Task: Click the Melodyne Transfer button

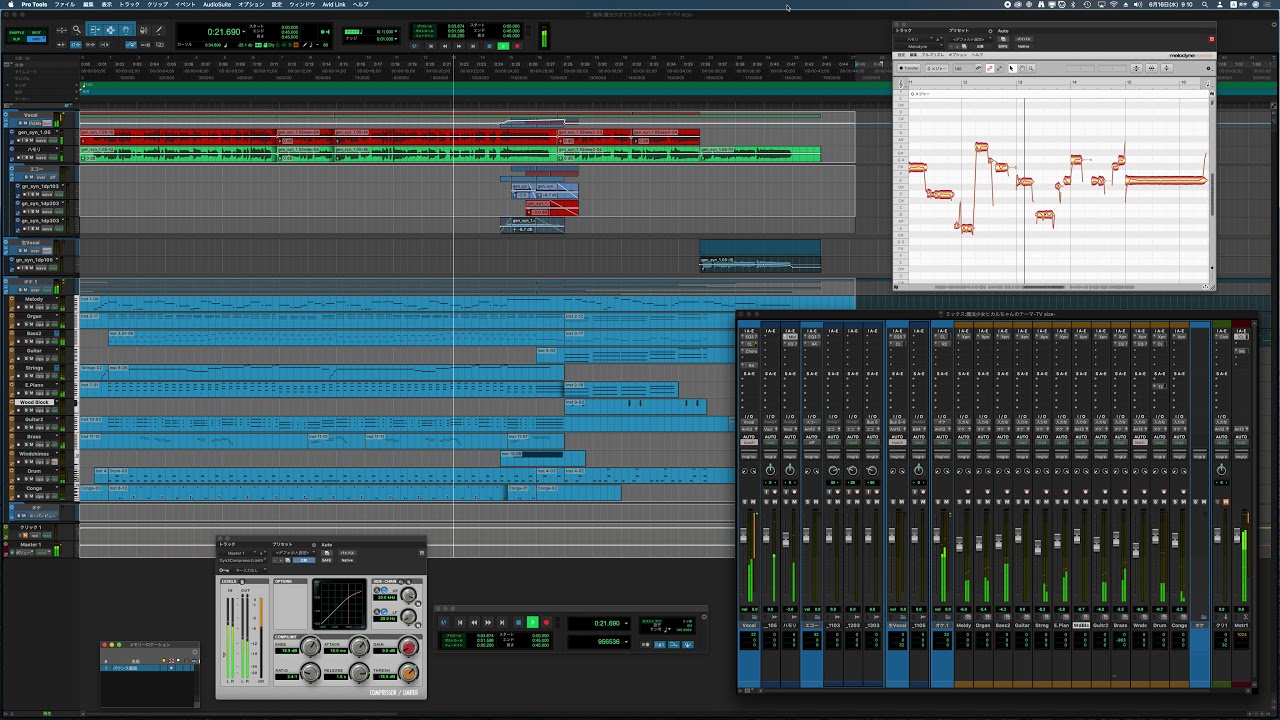Action: point(909,68)
